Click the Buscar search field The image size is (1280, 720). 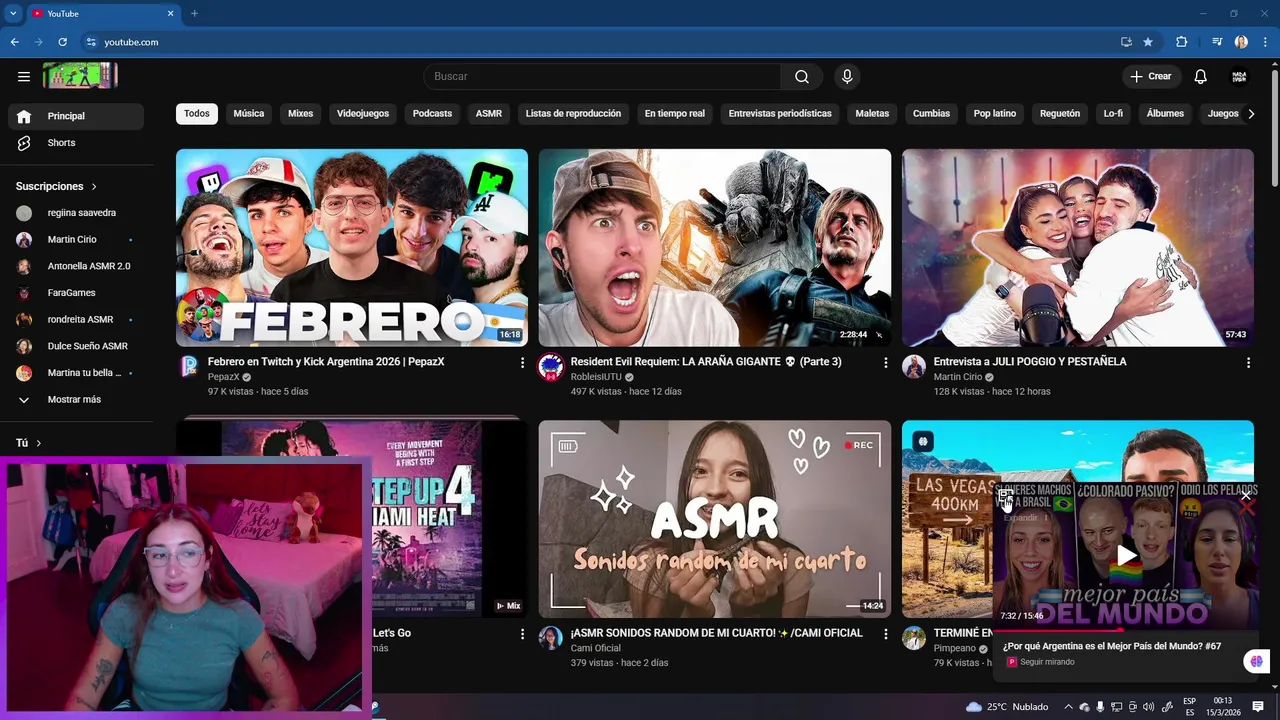(602, 77)
